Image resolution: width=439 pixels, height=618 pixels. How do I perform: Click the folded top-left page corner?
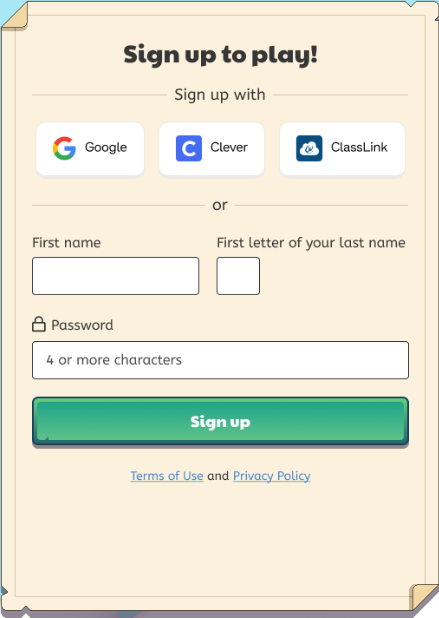point(15,17)
